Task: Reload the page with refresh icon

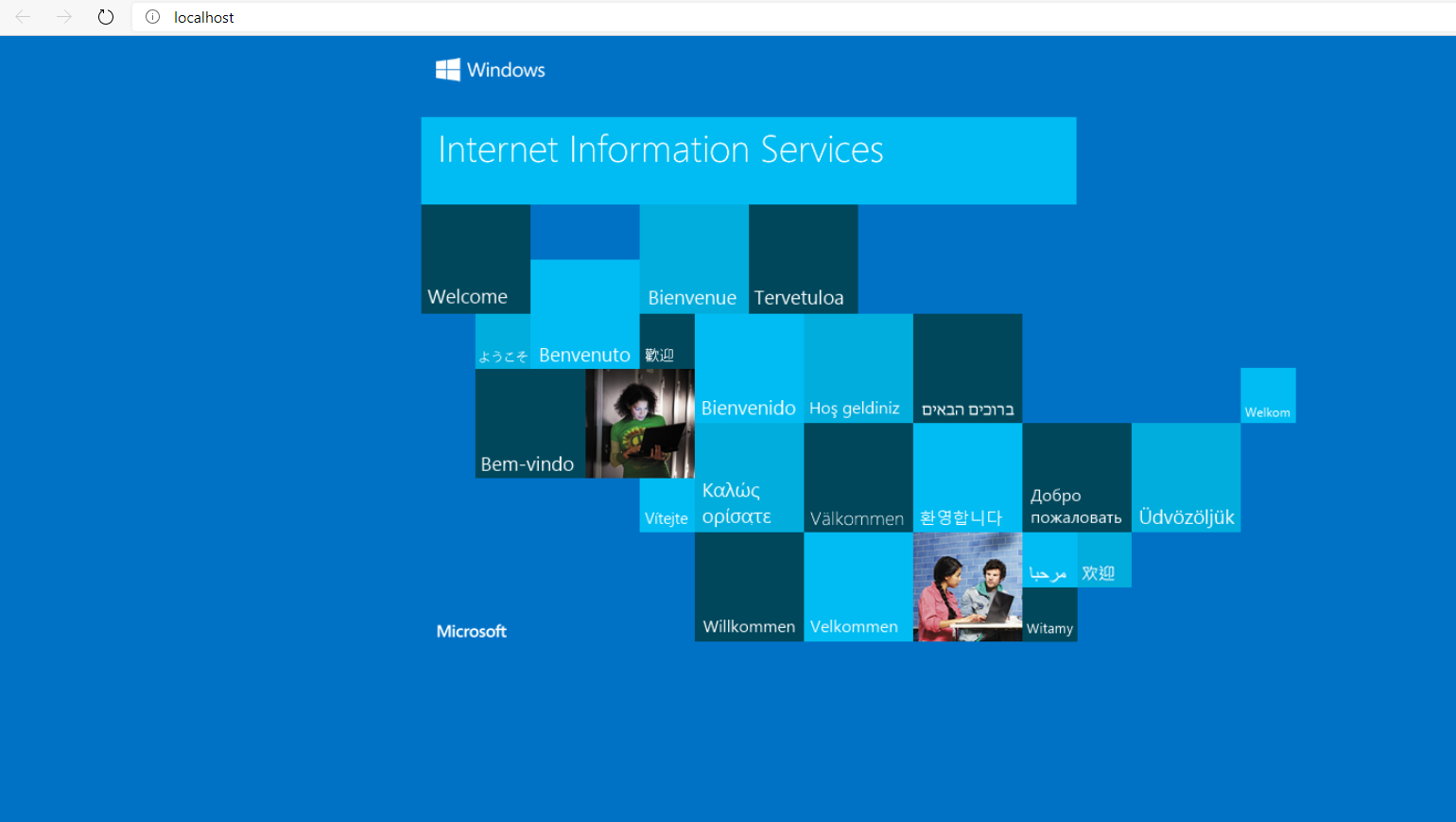Action: [x=106, y=17]
